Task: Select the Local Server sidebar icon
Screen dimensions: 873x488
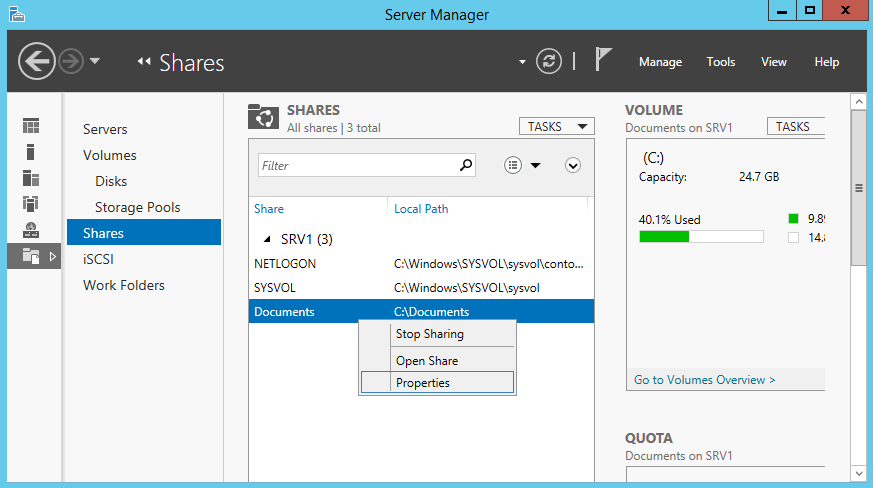Action: (x=31, y=152)
